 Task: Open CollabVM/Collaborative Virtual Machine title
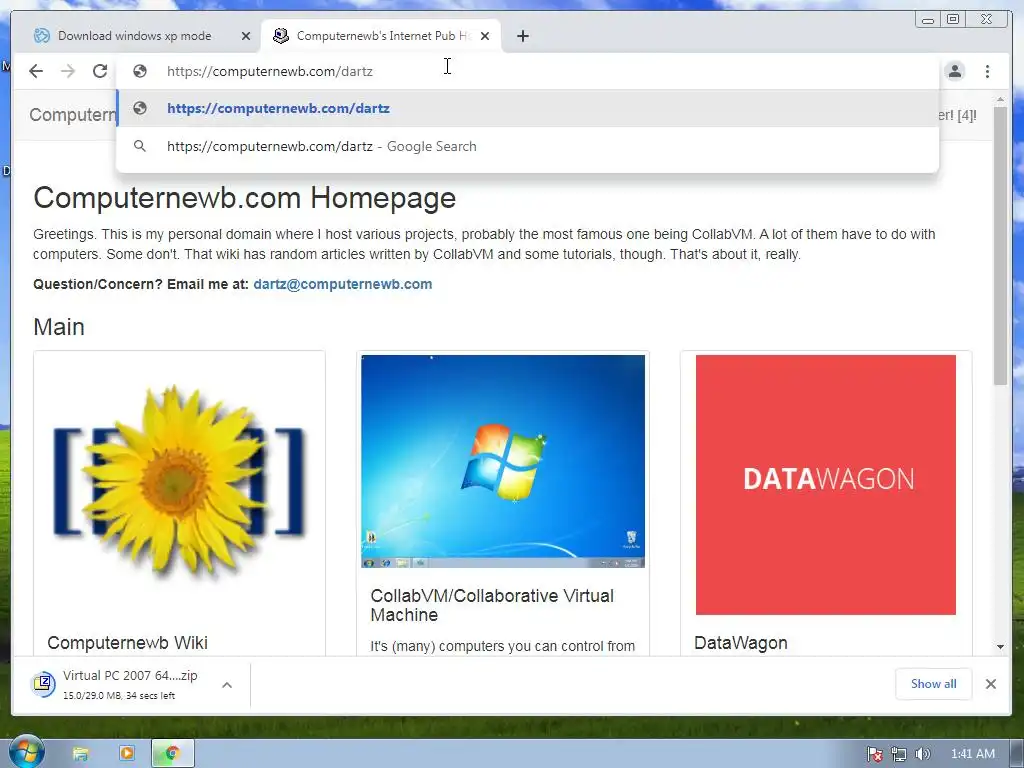coord(492,605)
